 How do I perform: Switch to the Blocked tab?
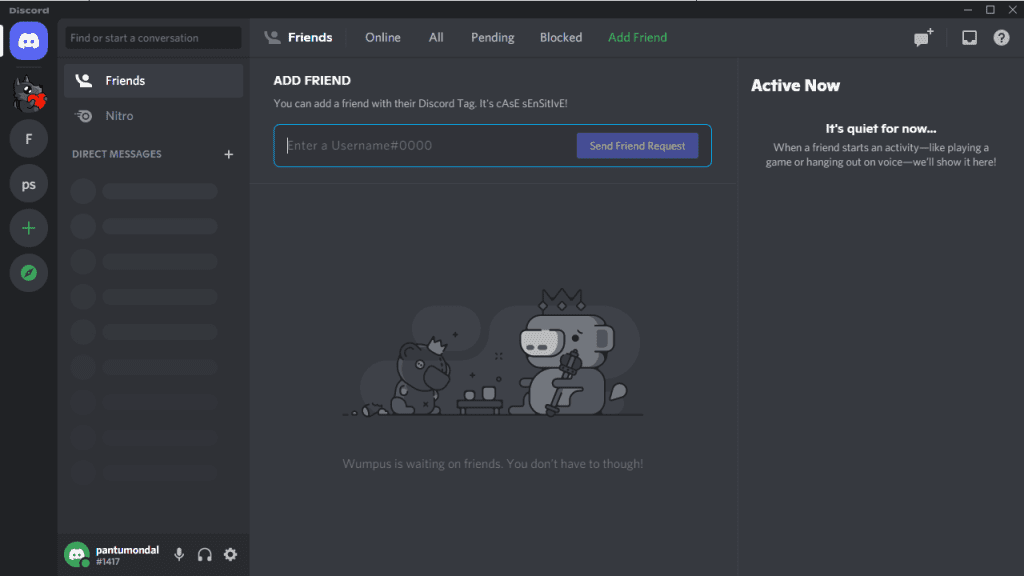coord(560,38)
